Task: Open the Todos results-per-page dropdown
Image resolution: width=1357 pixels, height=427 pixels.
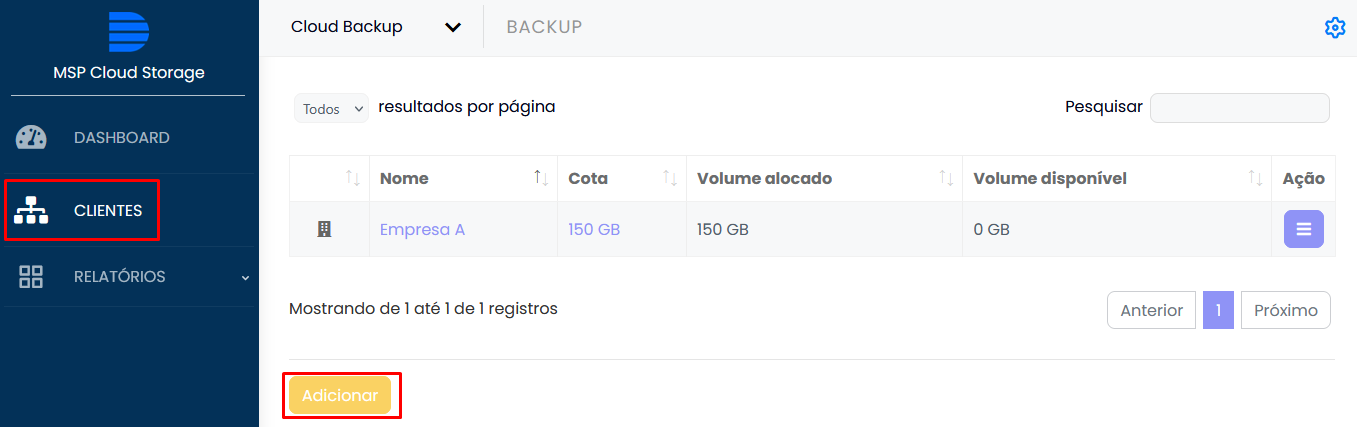Action: point(331,109)
